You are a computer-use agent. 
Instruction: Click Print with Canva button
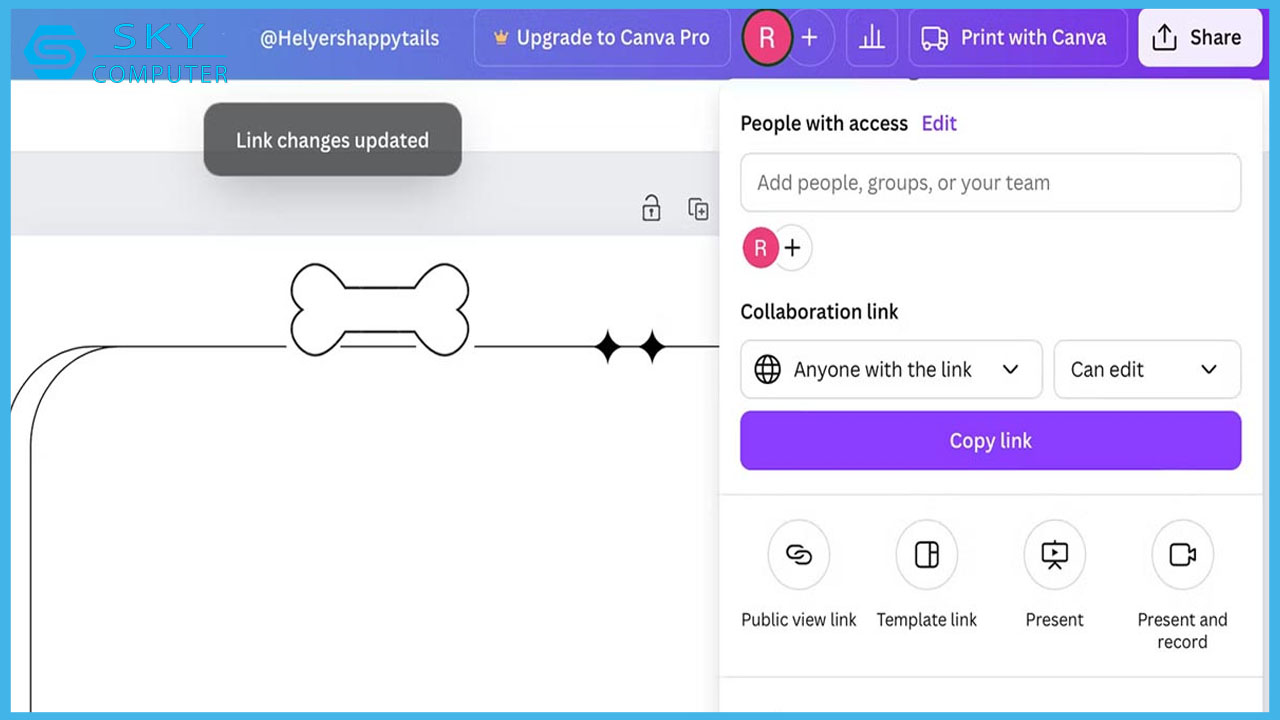[1017, 38]
